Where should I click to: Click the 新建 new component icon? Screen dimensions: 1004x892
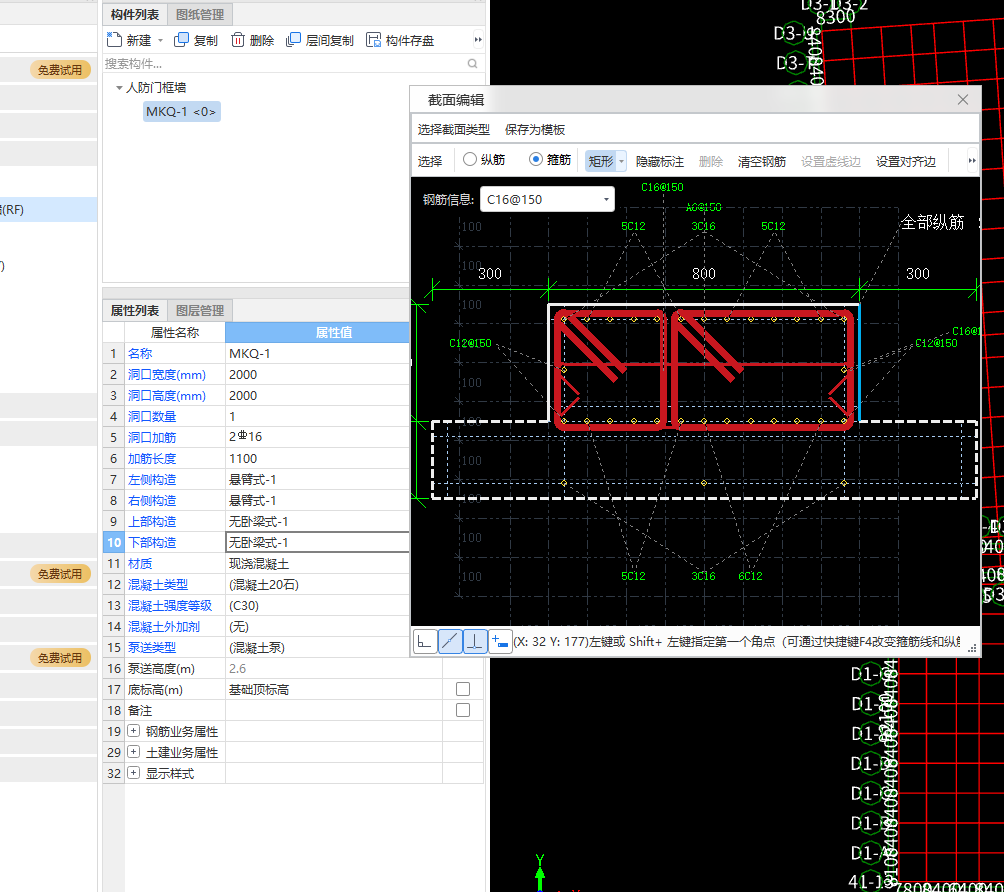click(114, 40)
